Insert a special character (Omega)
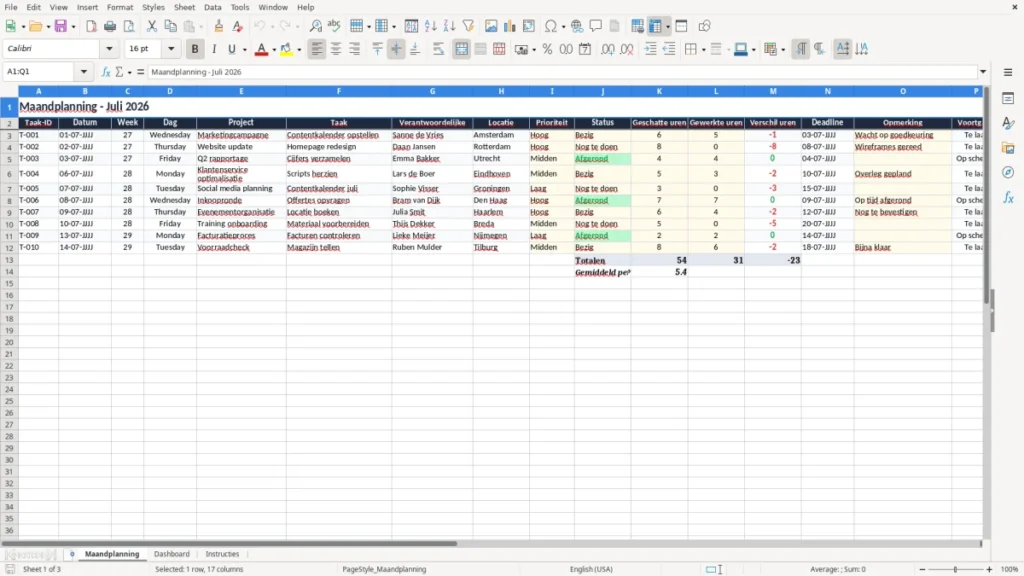This screenshot has height=576, width=1024. click(x=551, y=26)
